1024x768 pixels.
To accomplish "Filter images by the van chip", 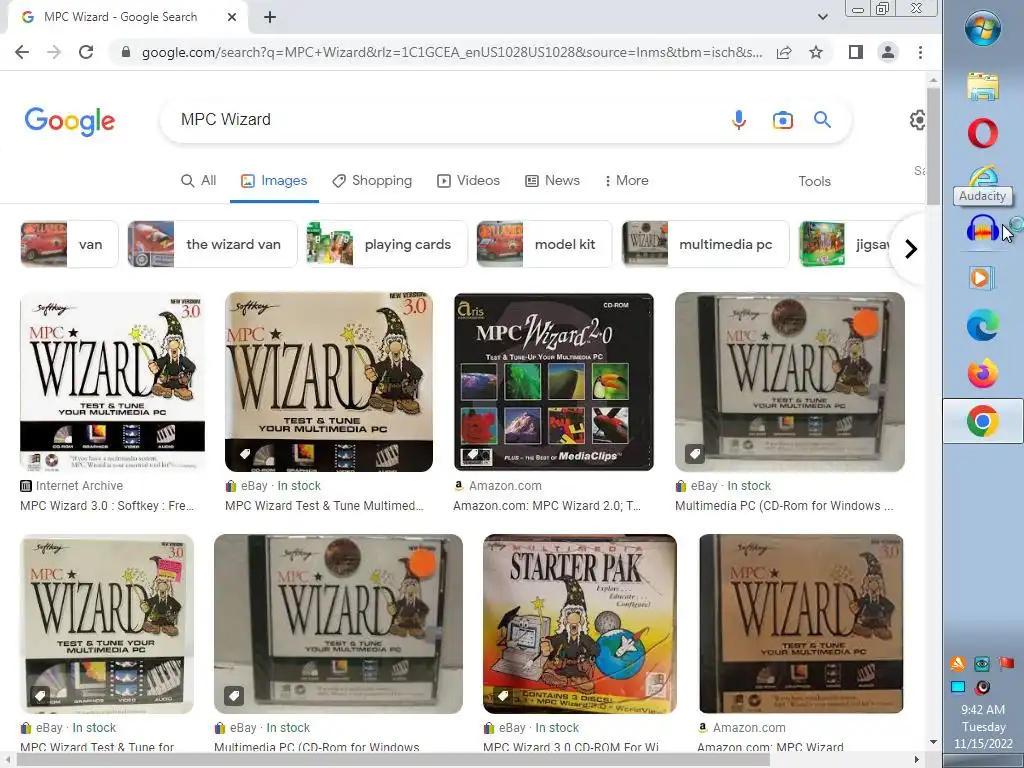I will (69, 244).
